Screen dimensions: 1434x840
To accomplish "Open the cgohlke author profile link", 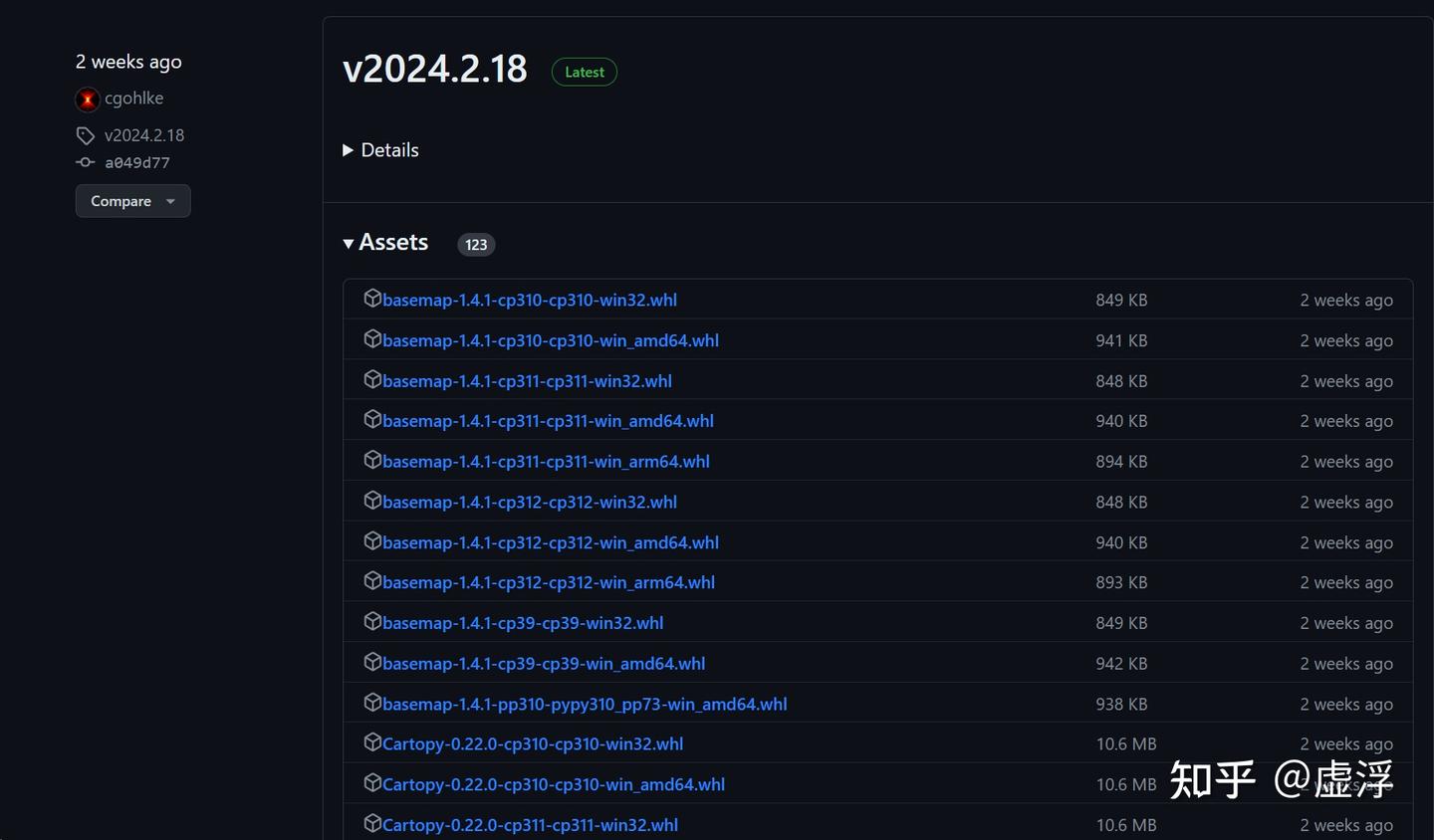I will tap(133, 99).
